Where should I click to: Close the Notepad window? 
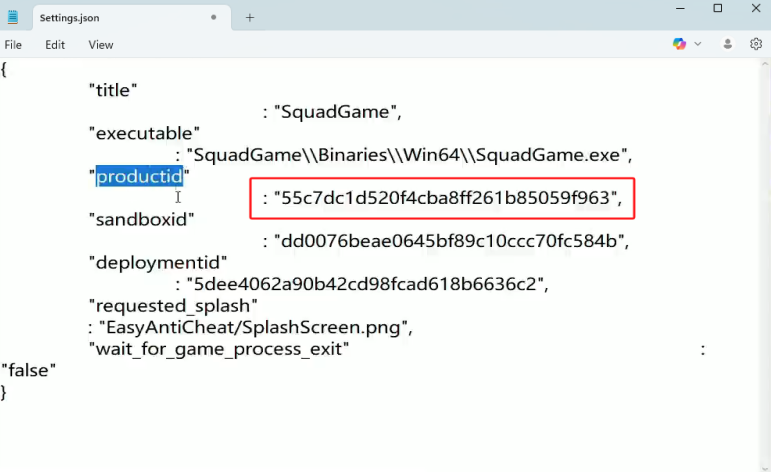[754, 9]
